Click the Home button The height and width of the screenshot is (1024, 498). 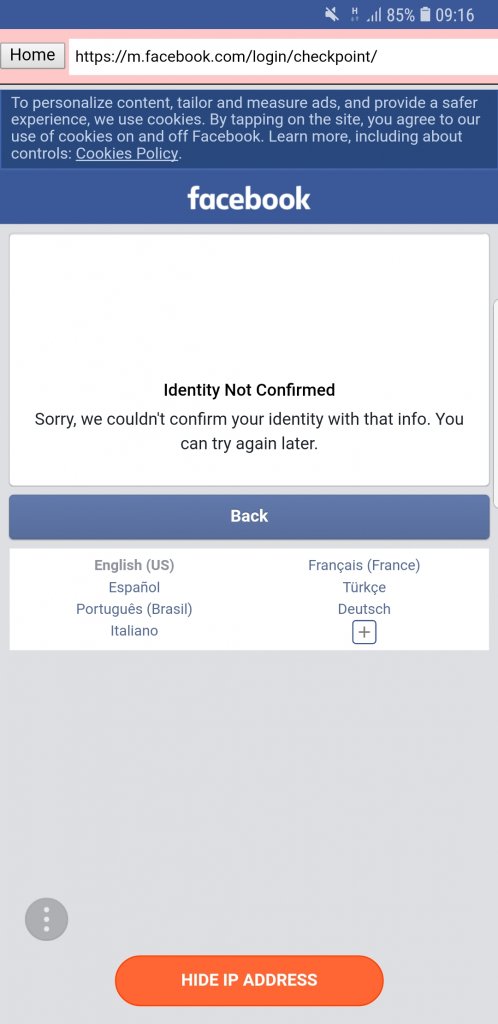33,55
